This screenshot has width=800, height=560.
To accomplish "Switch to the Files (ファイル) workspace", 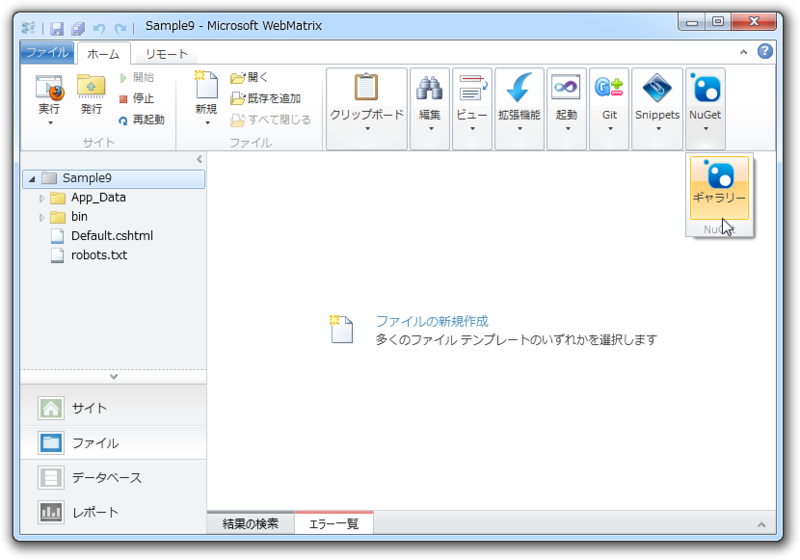I will [113, 443].
